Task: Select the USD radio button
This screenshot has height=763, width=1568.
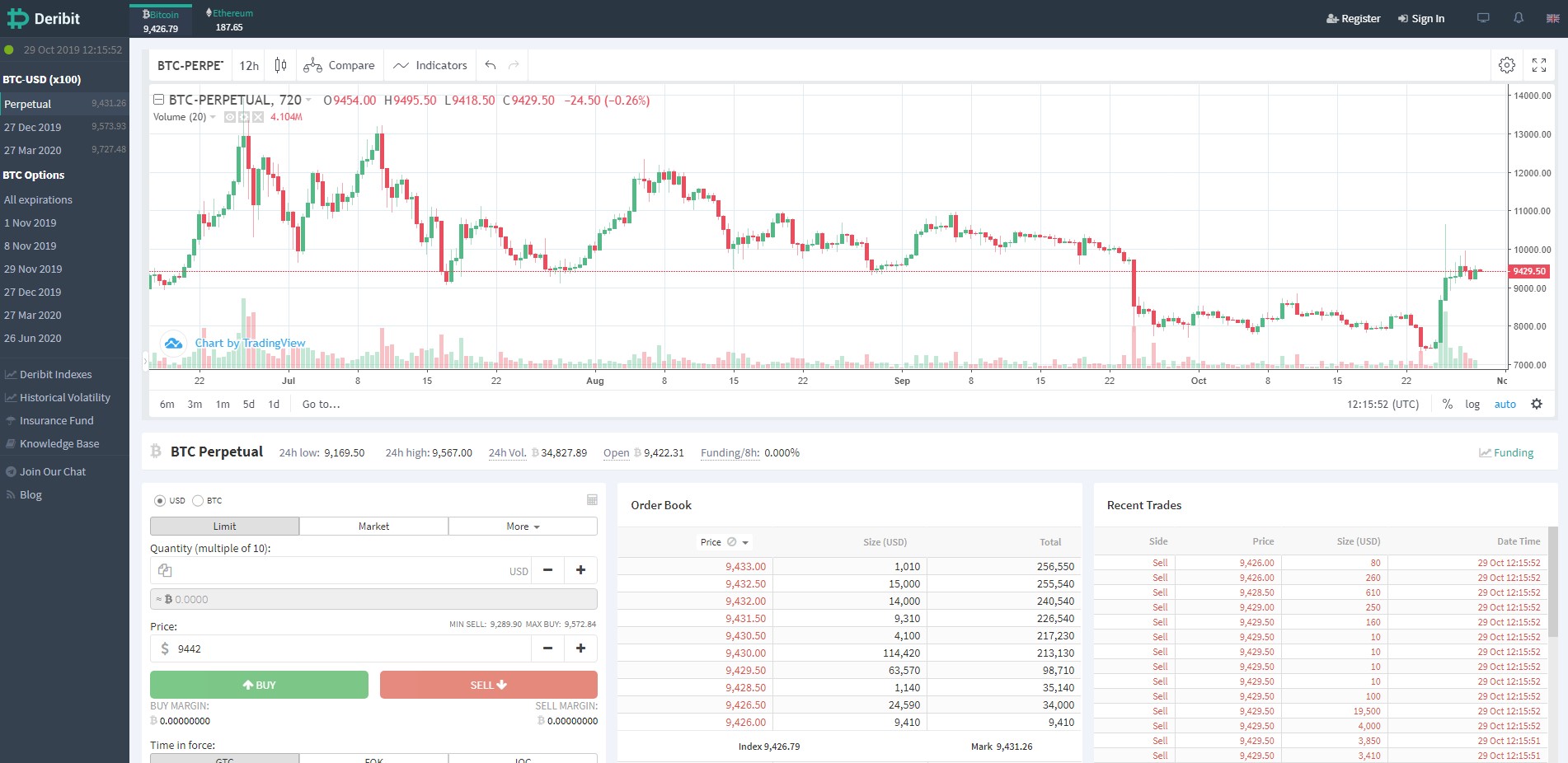Action: [x=158, y=500]
